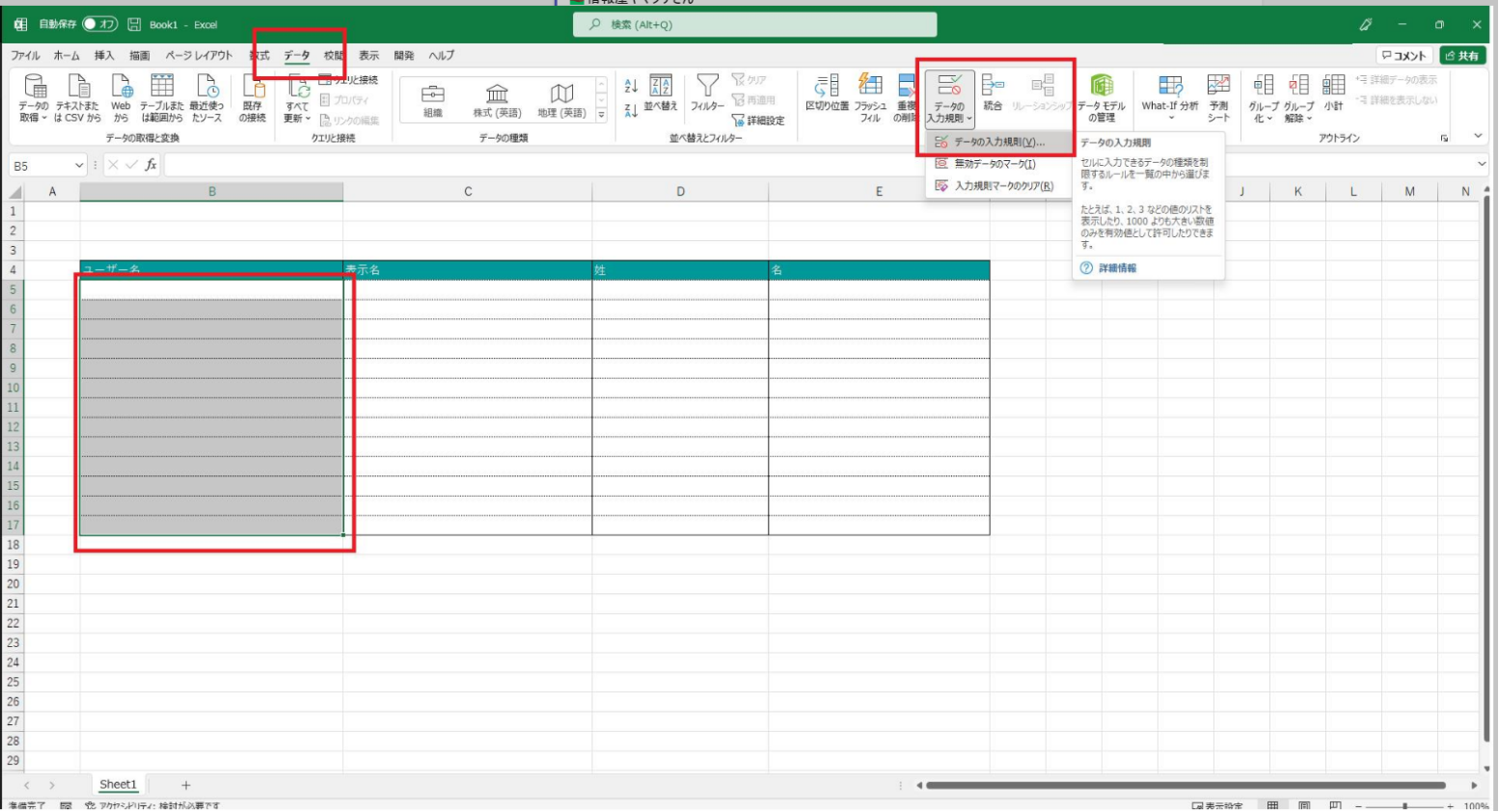
Task: Sort ascending A to Z
Action: pyautogui.click(x=631, y=87)
